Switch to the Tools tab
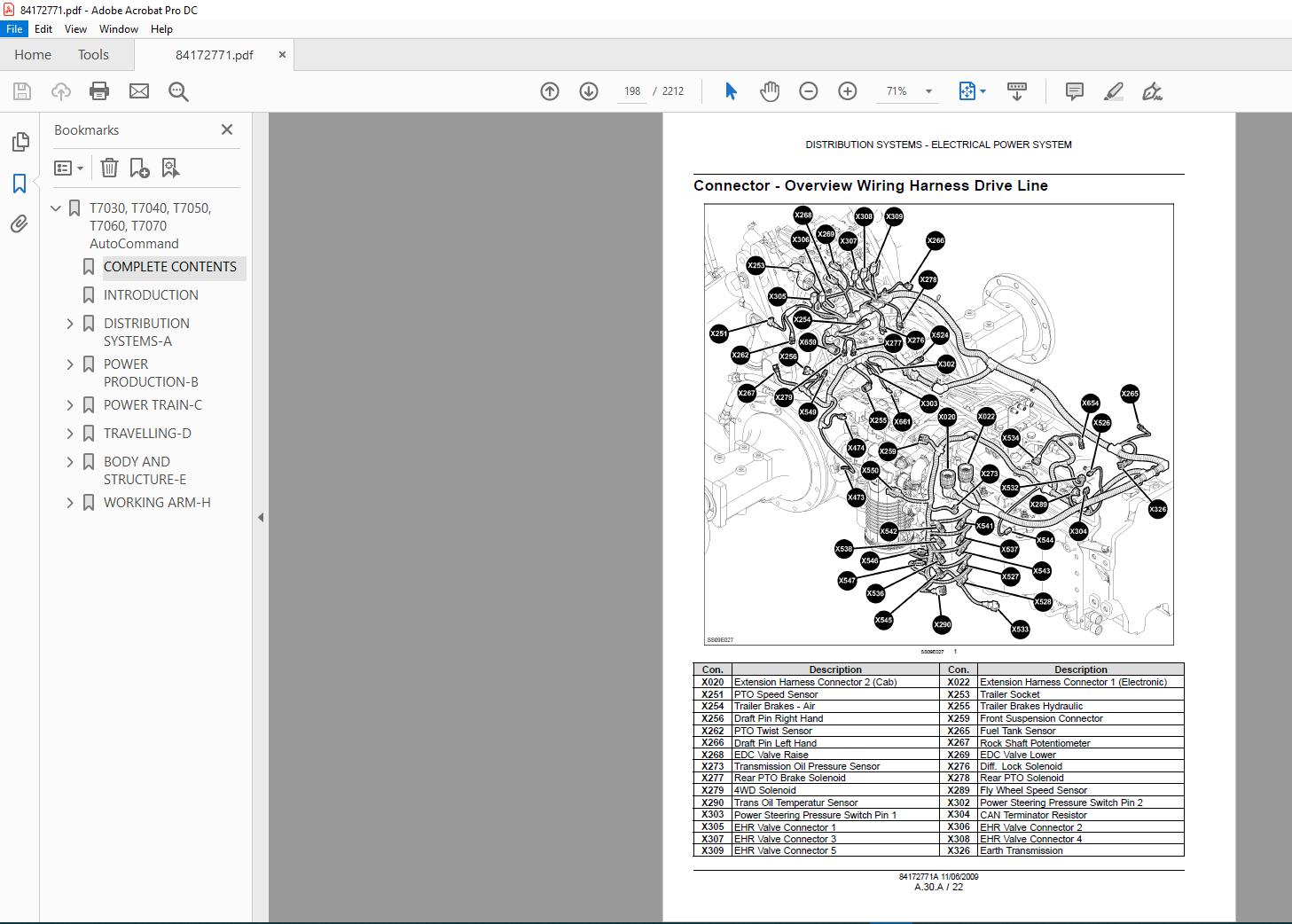Image resolution: width=1292 pixels, height=924 pixels. click(x=93, y=54)
